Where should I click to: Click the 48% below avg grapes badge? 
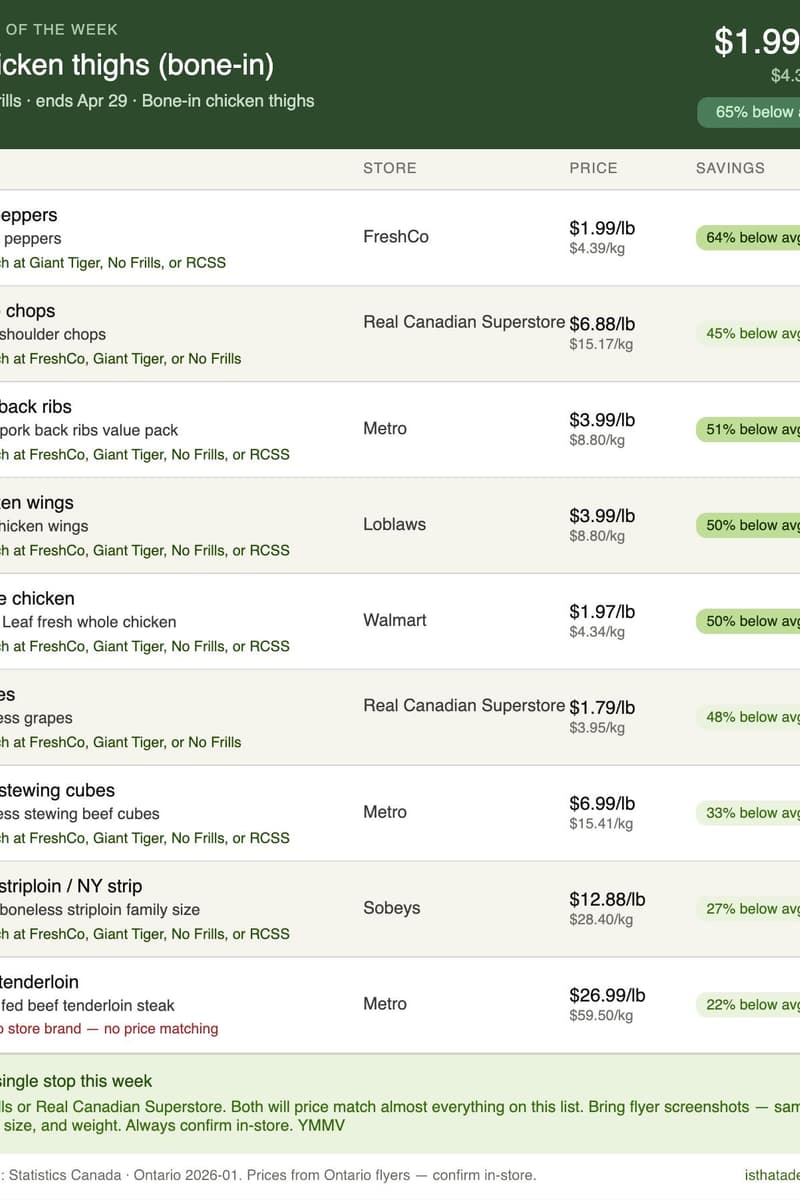[750, 717]
